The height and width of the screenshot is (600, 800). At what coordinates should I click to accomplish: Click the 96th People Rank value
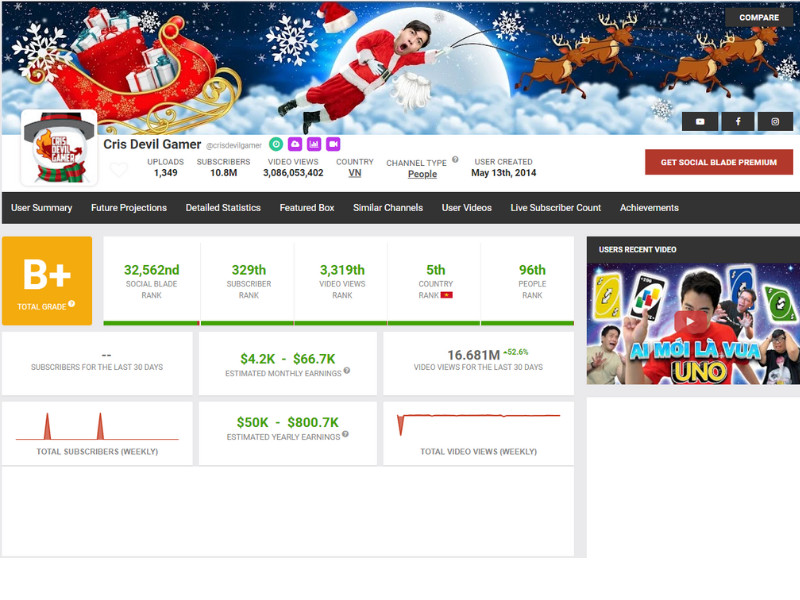pyautogui.click(x=532, y=270)
